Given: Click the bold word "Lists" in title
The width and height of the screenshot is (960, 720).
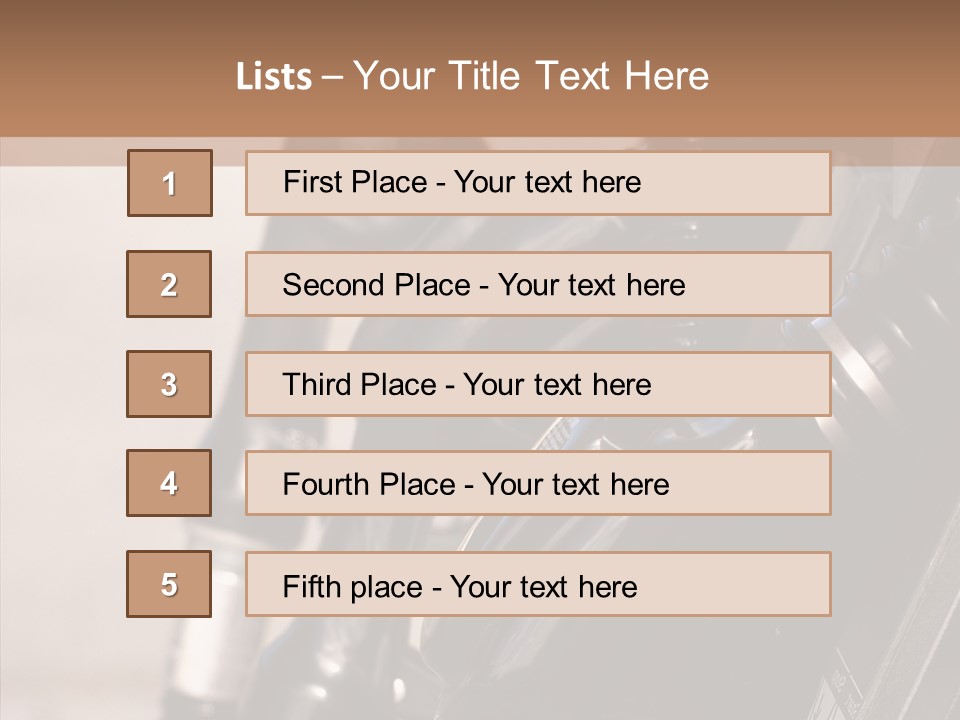Looking at the screenshot, I should (x=274, y=76).
